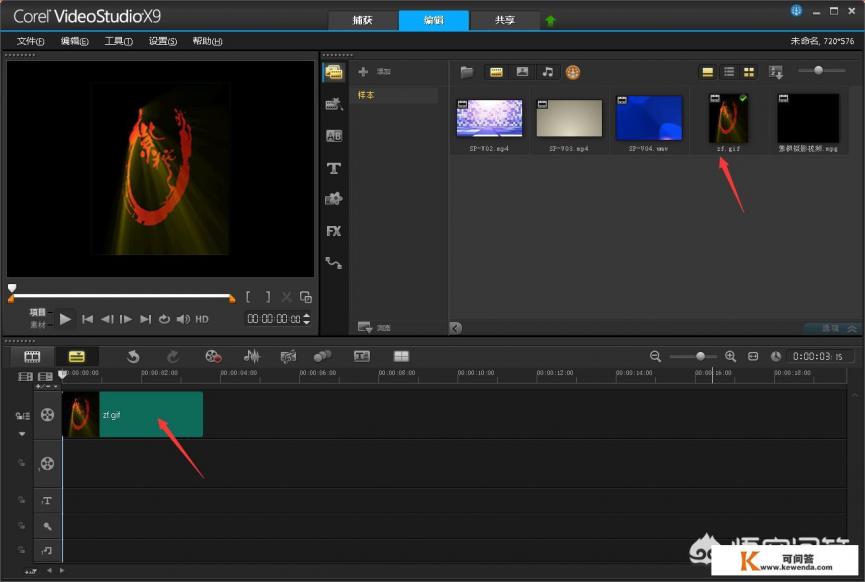Click the timeline zoom slider handle
This screenshot has width=865, height=582.
(700, 356)
